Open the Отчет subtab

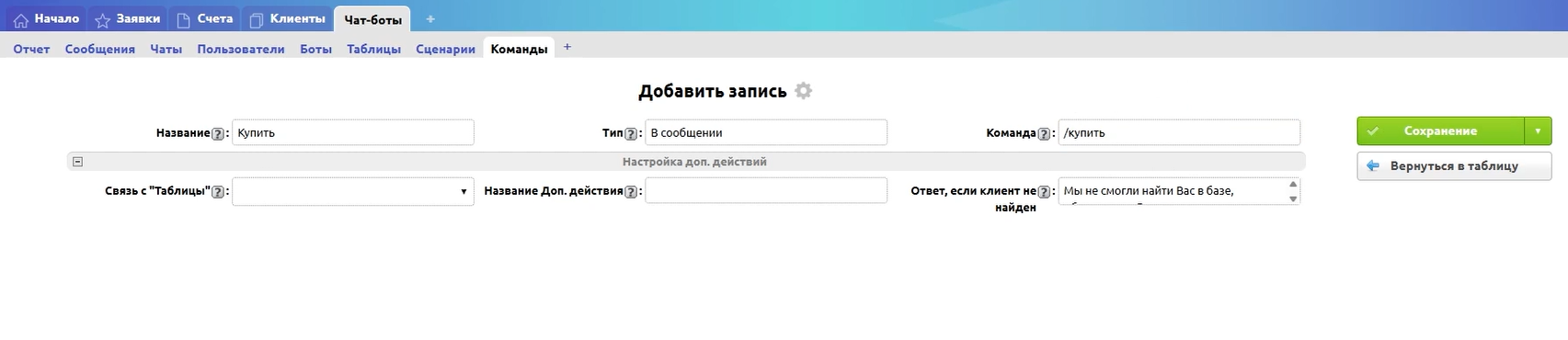[x=31, y=49]
